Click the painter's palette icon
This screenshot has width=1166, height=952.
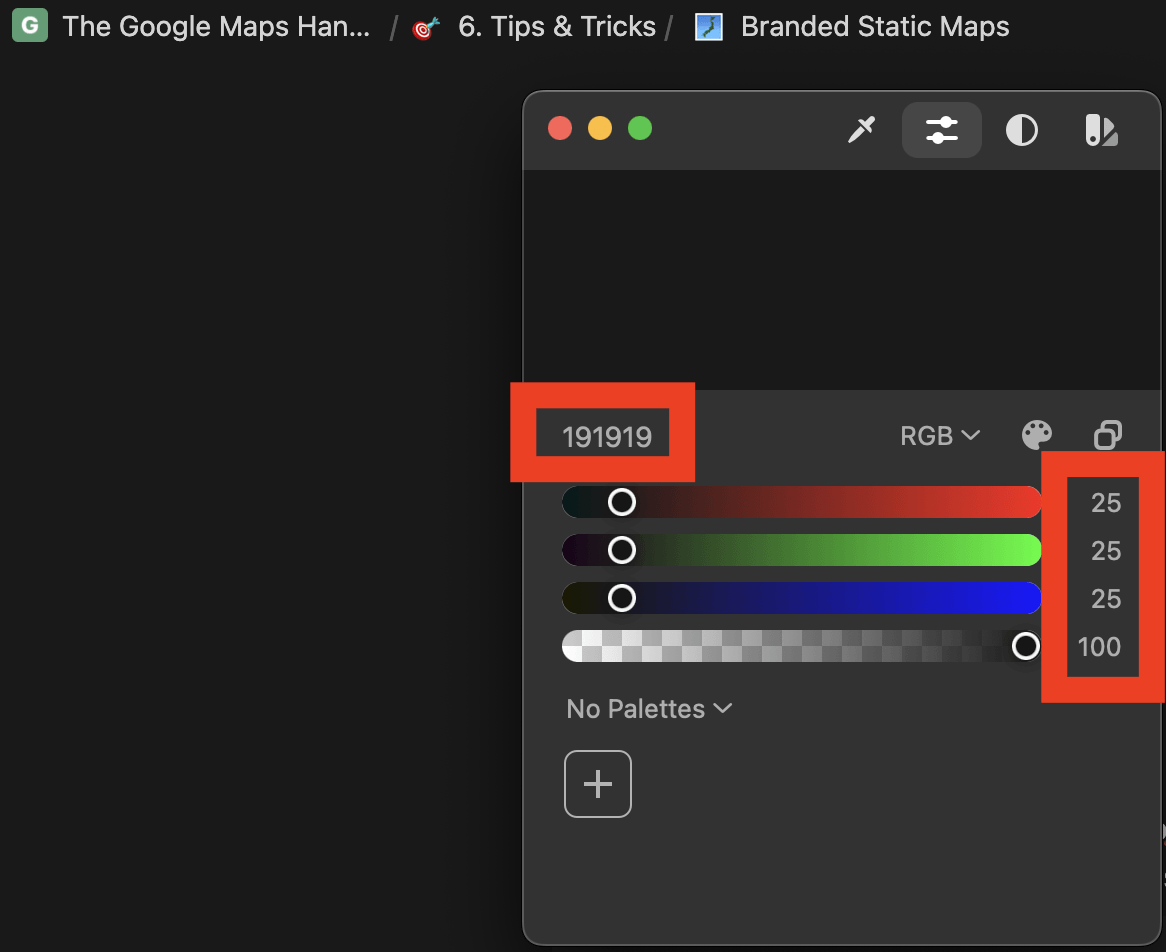pyautogui.click(x=1037, y=435)
